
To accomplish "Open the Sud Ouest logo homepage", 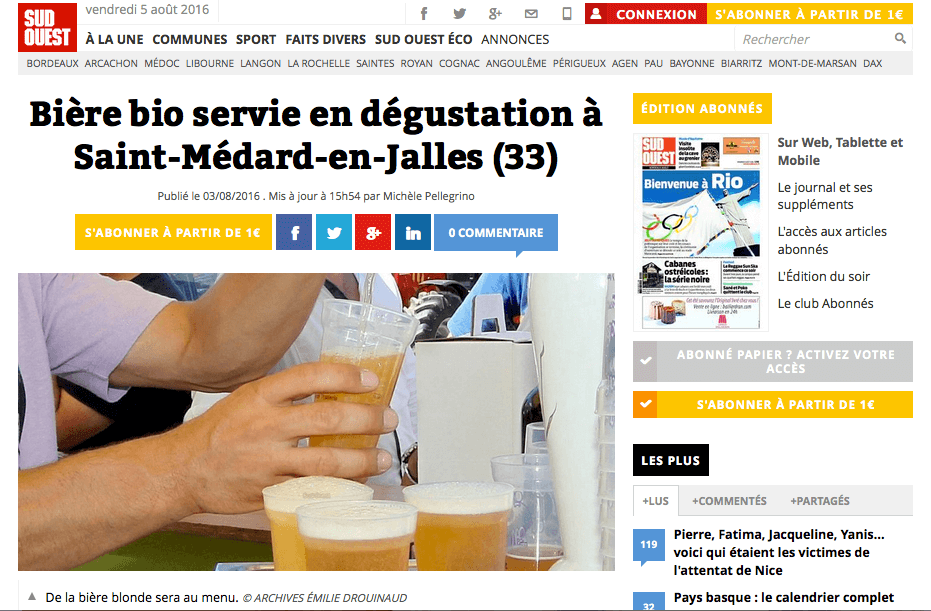I will coord(48,27).
